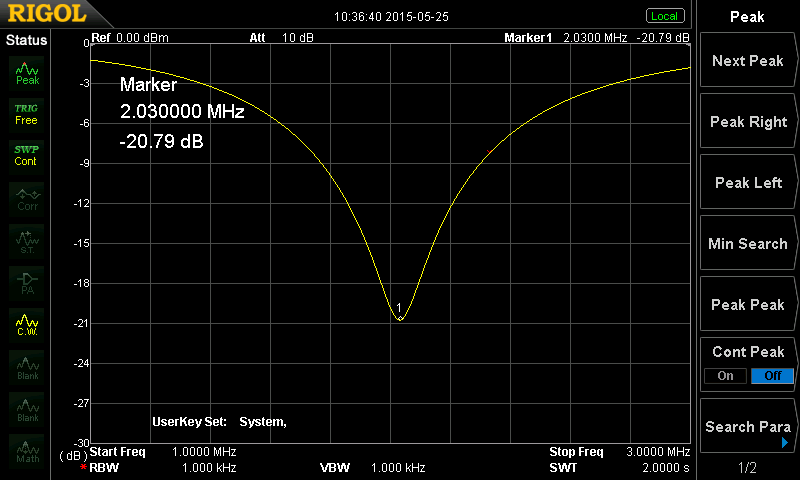Click the Local mode indicator
The width and height of the screenshot is (800, 480).
(x=664, y=16)
